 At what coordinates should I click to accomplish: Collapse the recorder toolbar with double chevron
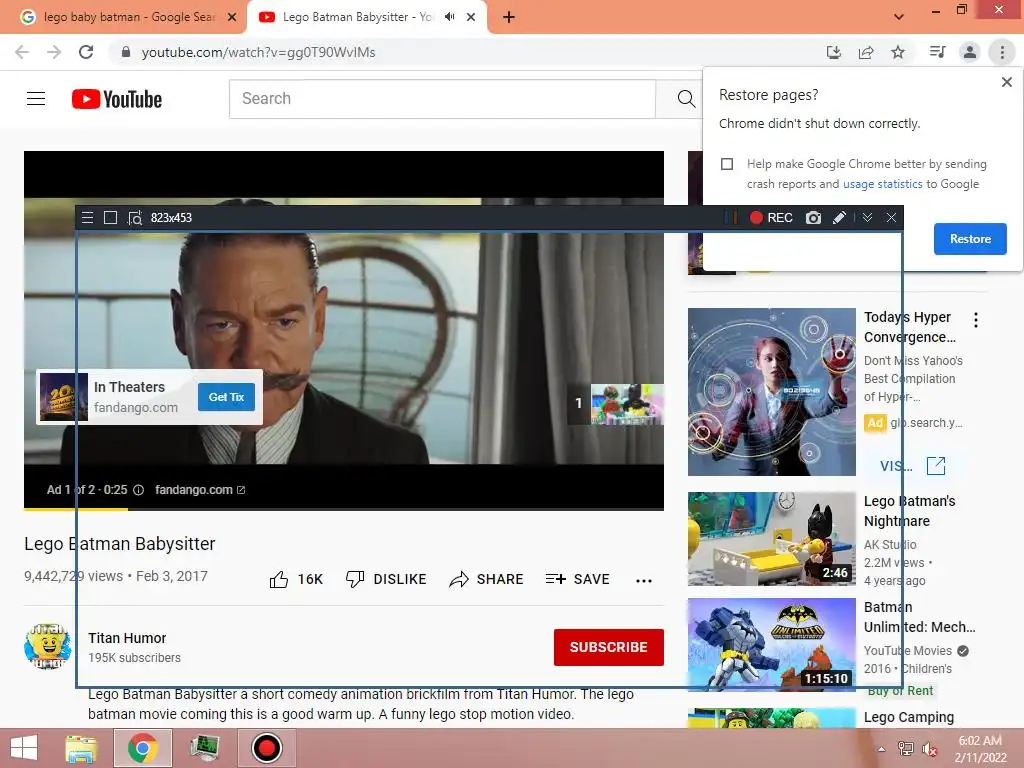pos(867,217)
